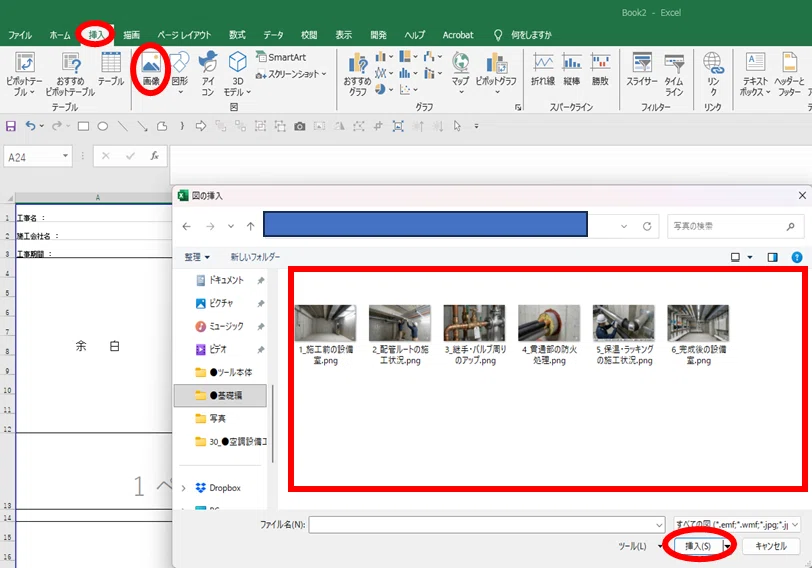This screenshot has width=812, height=568.
Task: Click the リンク hyperlink tool
Action: point(713,74)
